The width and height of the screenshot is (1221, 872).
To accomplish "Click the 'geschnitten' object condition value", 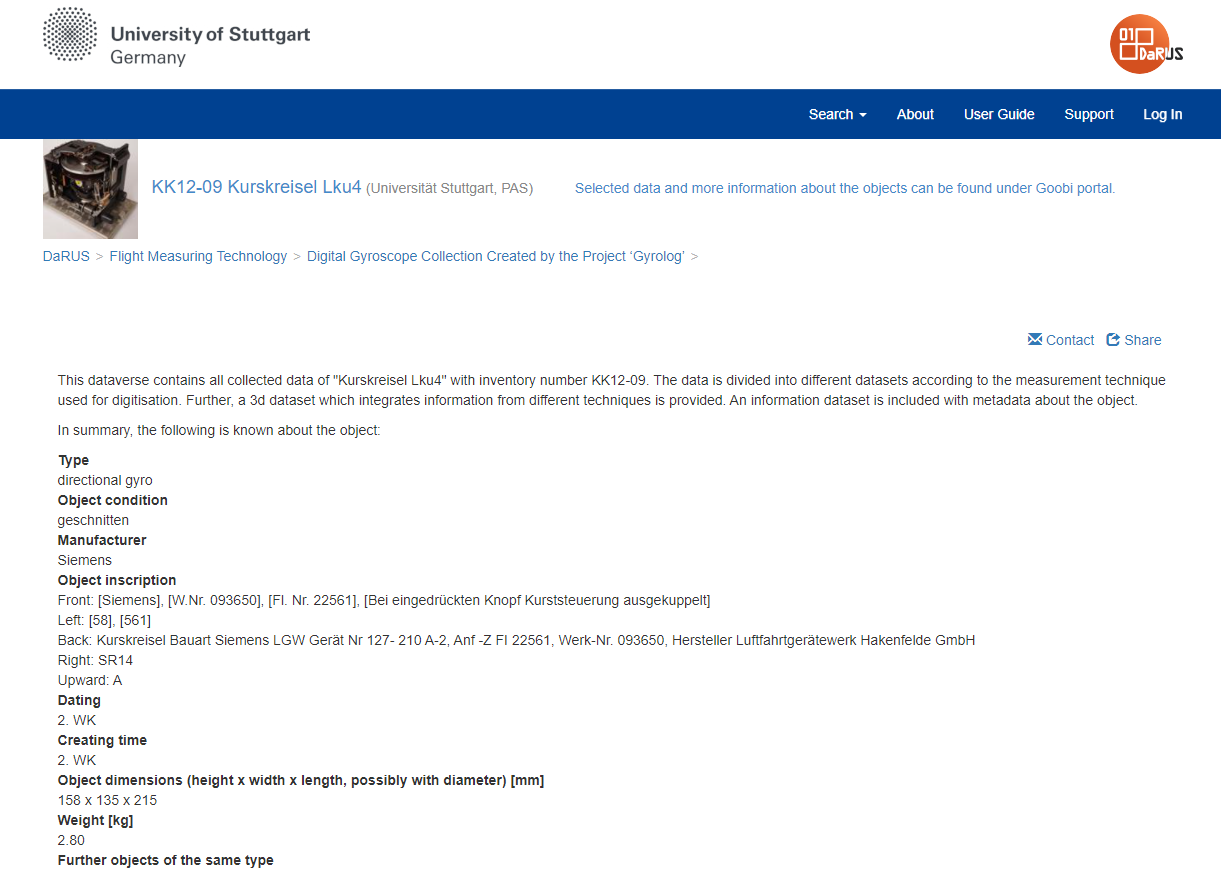I will [93, 520].
